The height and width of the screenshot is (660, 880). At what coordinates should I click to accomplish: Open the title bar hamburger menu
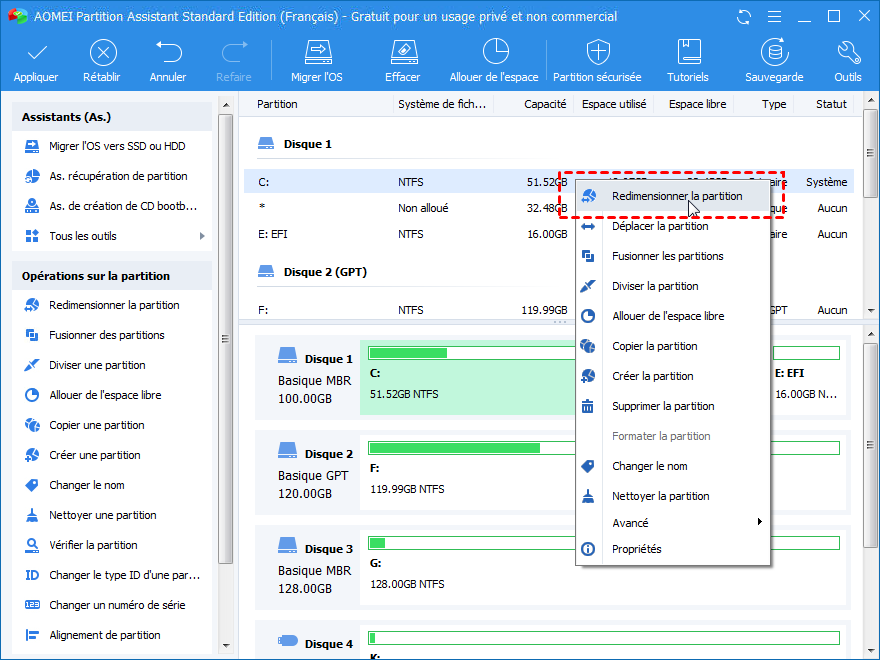pos(773,17)
